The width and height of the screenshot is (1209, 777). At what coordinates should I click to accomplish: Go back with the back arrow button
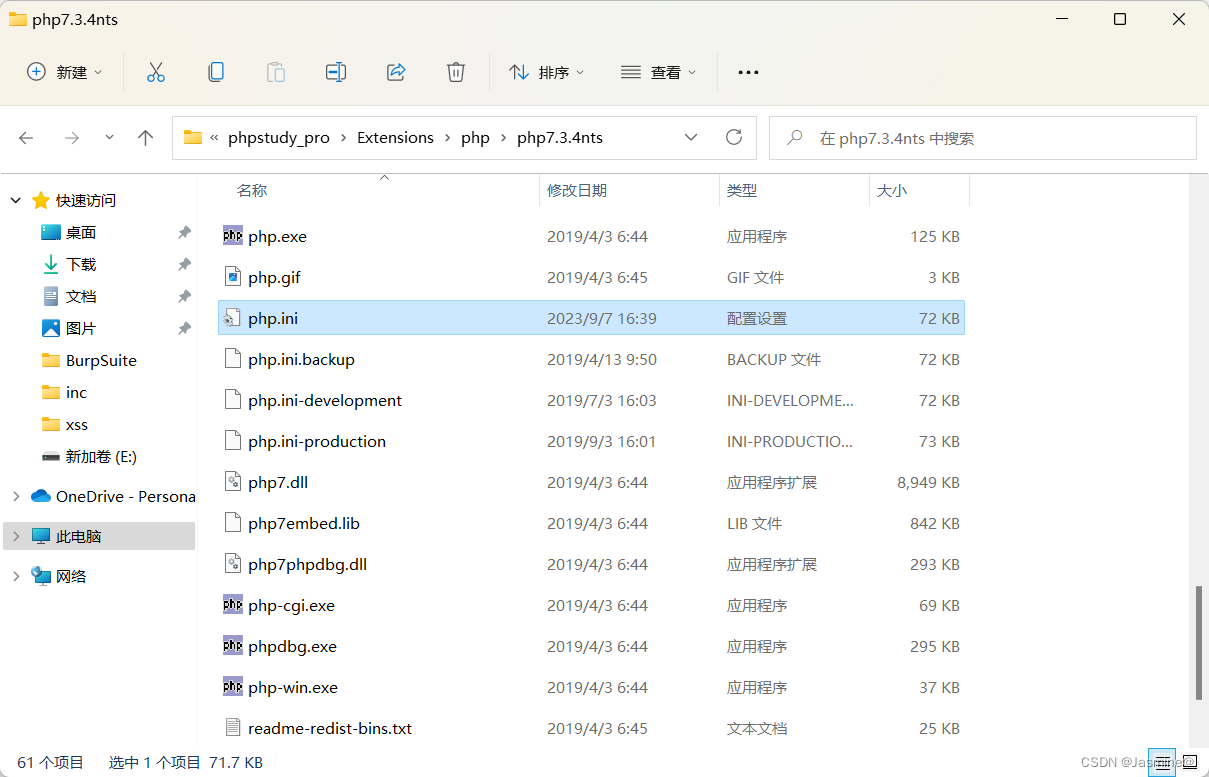26,137
